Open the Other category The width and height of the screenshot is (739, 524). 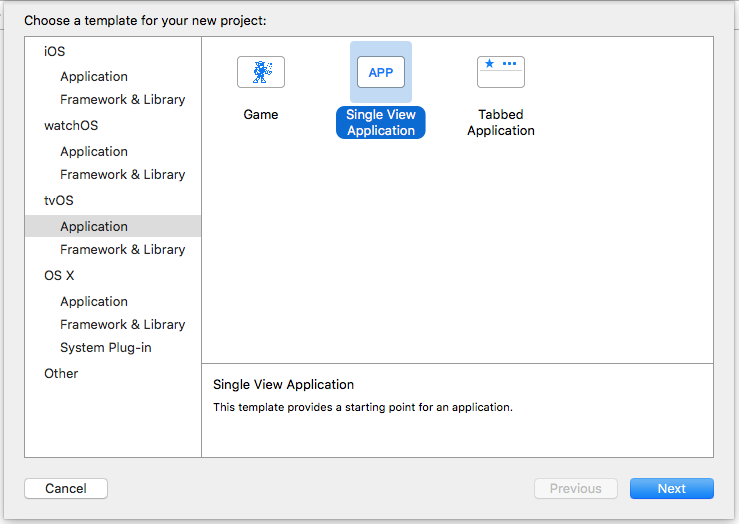[61, 373]
